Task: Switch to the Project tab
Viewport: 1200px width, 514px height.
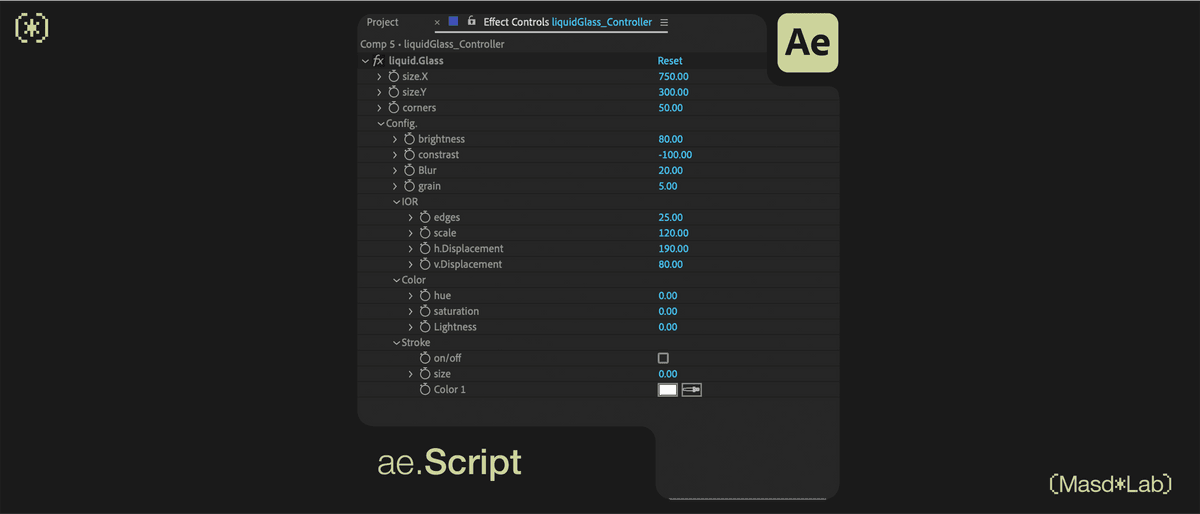Action: [383, 22]
